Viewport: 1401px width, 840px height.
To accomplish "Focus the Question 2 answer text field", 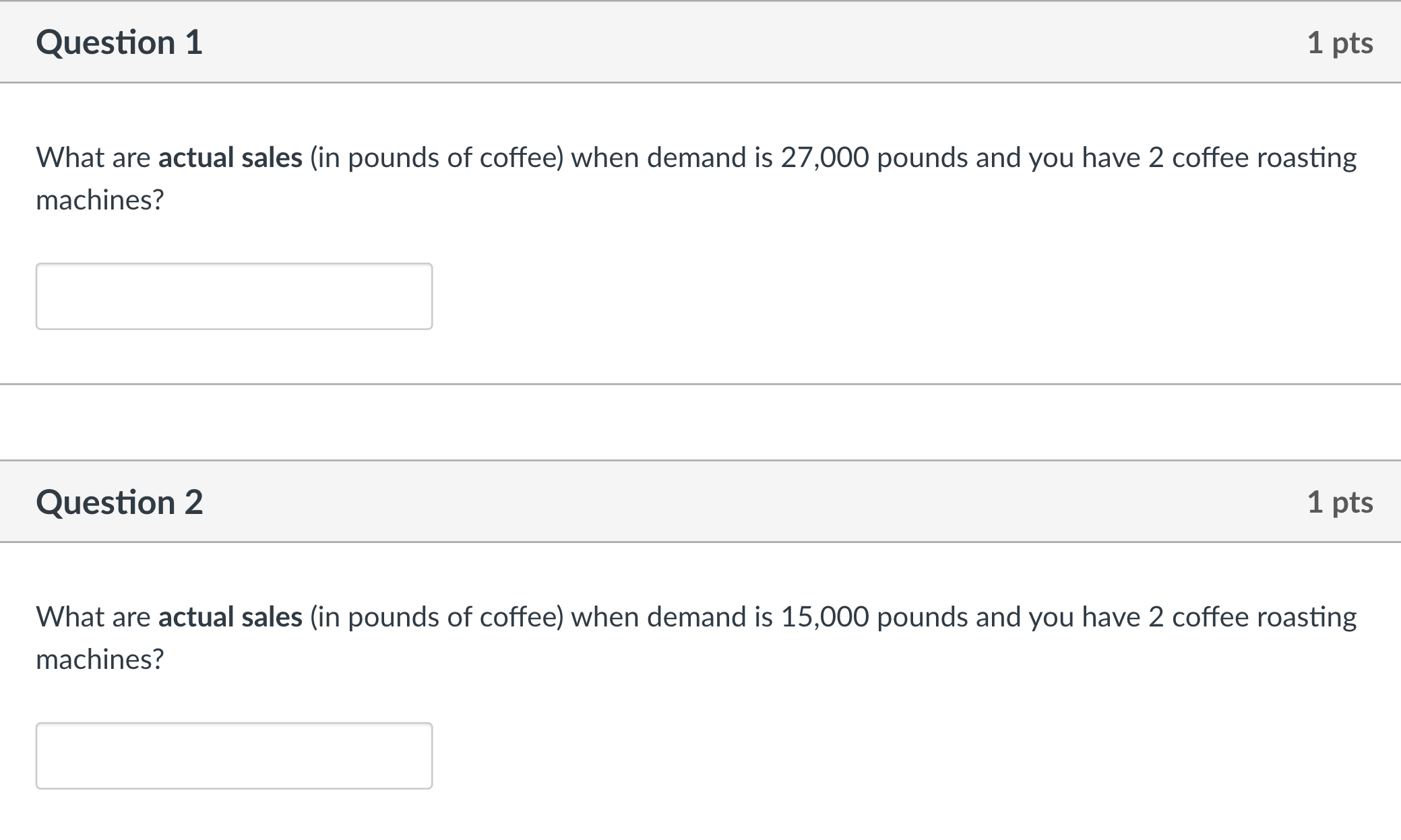I will click(234, 756).
